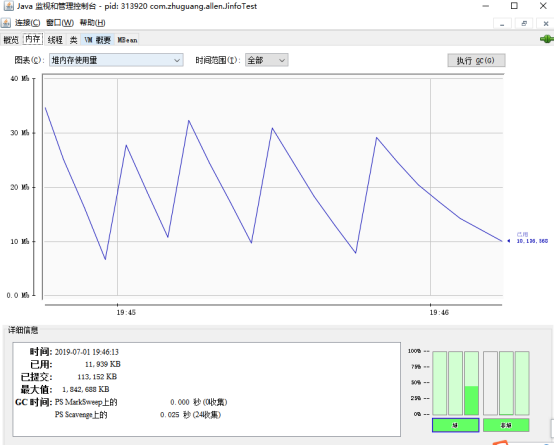This screenshot has height=445, width=554.
Task: Open the 帮助(H) menu
Action: 92,23
